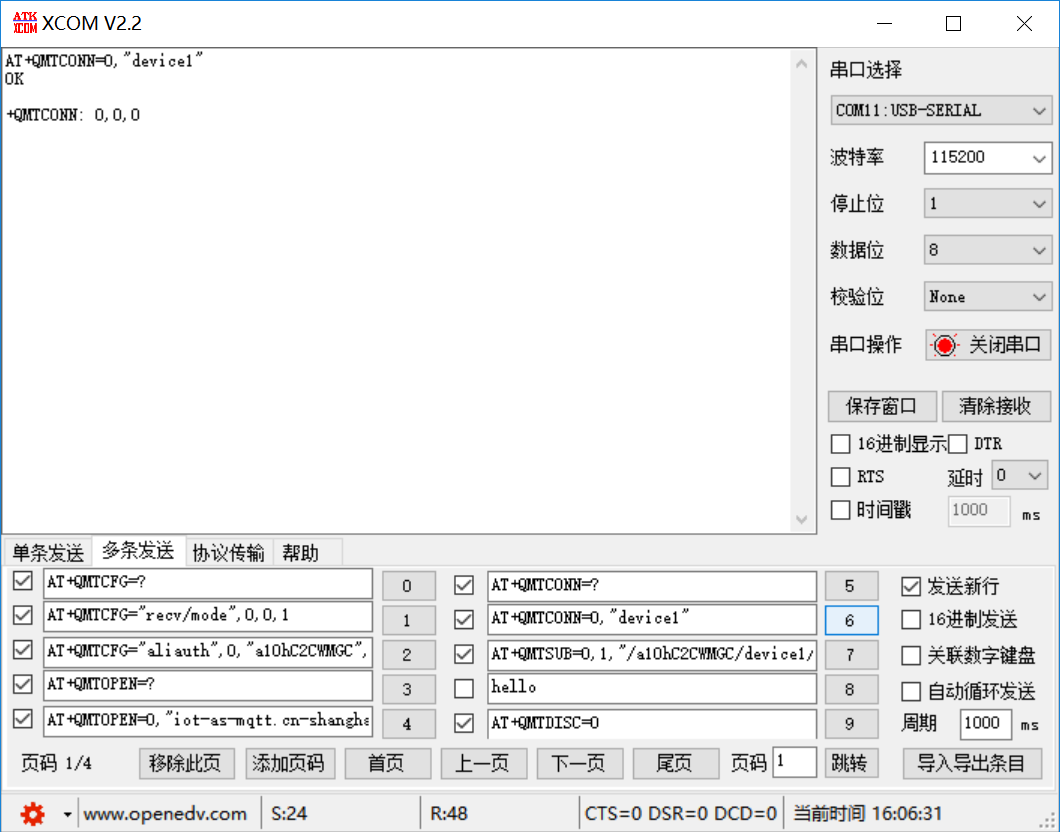Enable the DTR checkbox
Viewport: 1060px width, 832px height.
click(955, 443)
